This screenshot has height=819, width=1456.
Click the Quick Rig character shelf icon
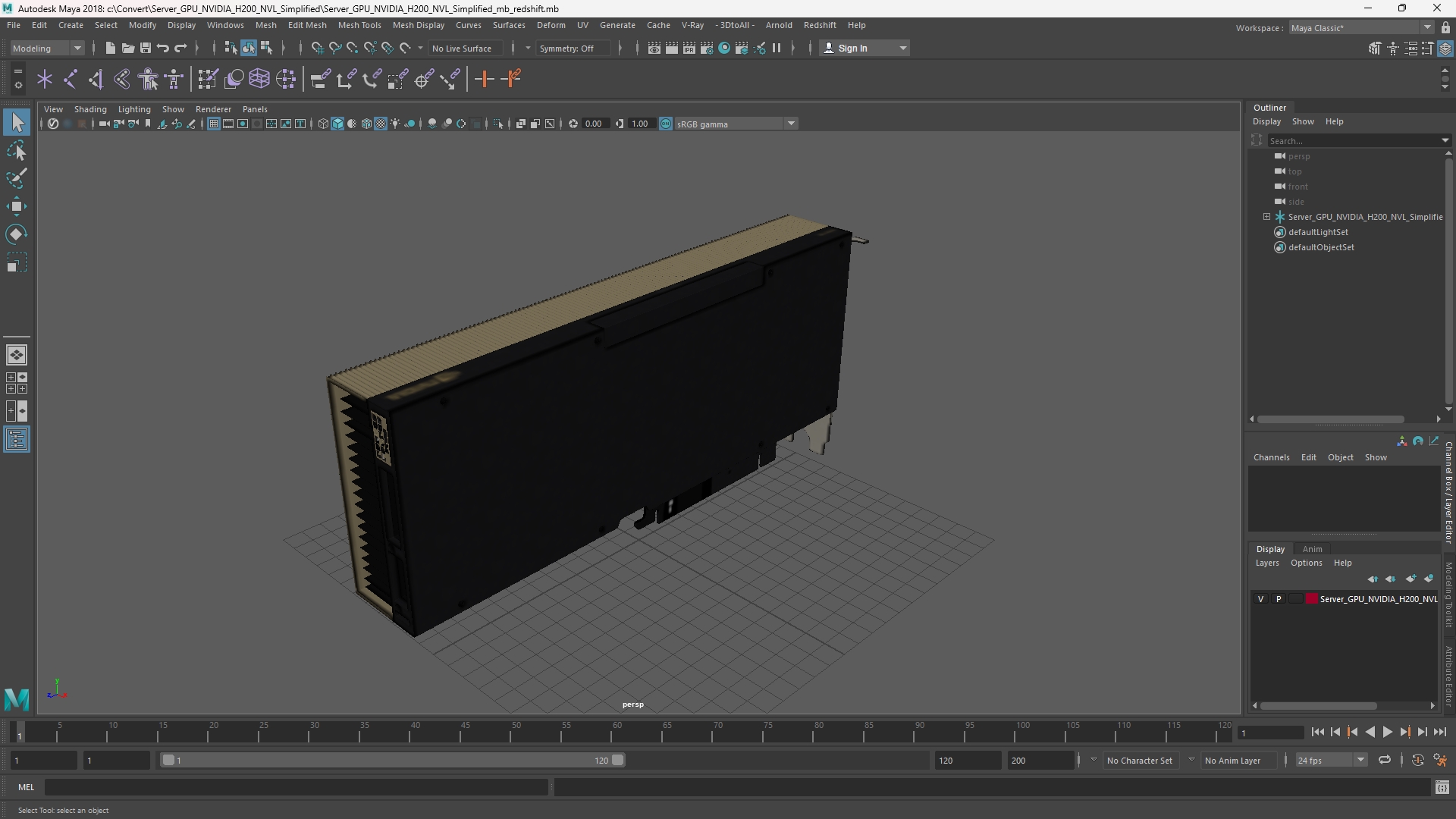149,79
